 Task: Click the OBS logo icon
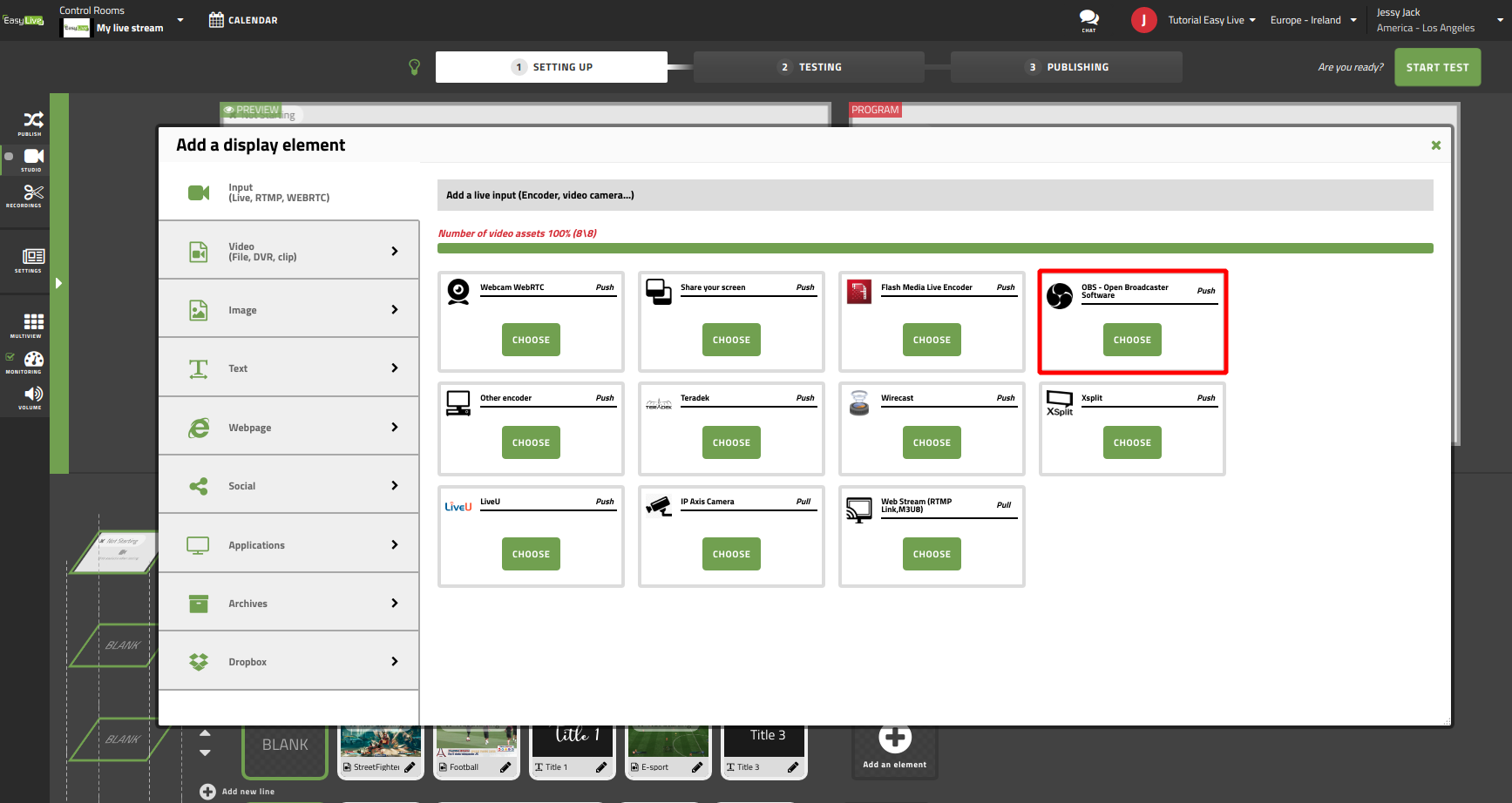pos(1060,296)
